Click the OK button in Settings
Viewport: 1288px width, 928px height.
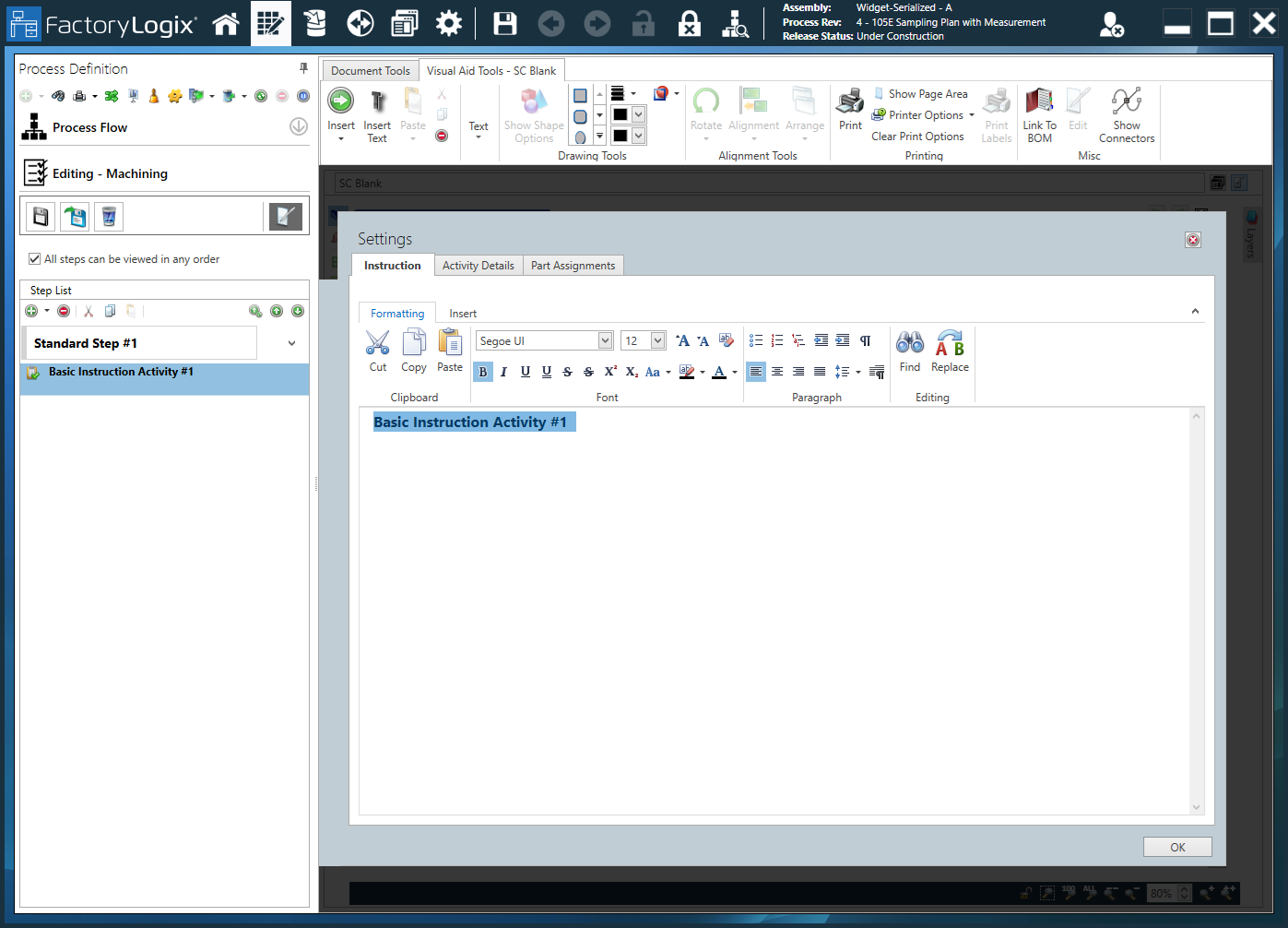pyautogui.click(x=1177, y=846)
